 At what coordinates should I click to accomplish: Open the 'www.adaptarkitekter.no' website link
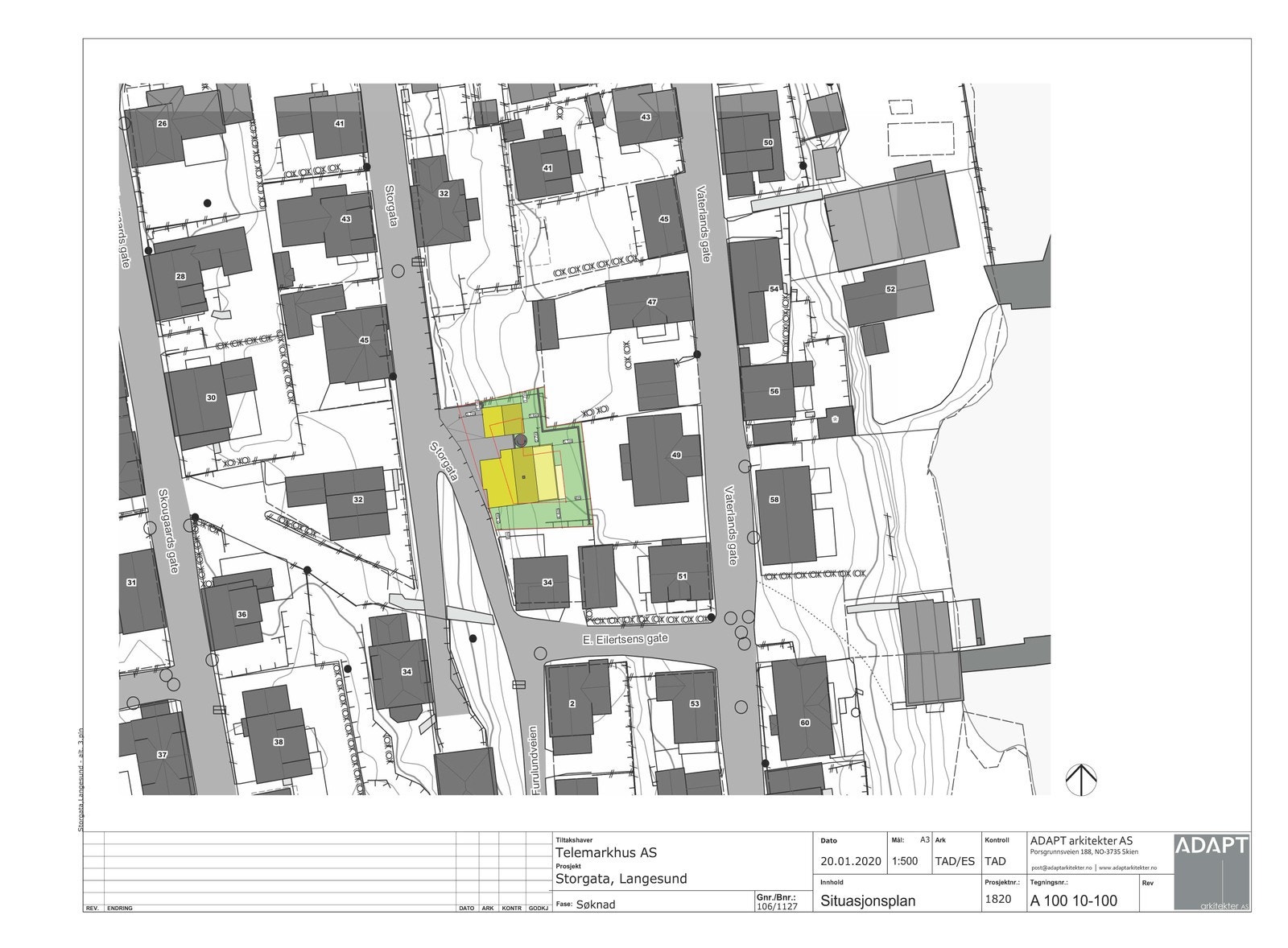click(1127, 868)
